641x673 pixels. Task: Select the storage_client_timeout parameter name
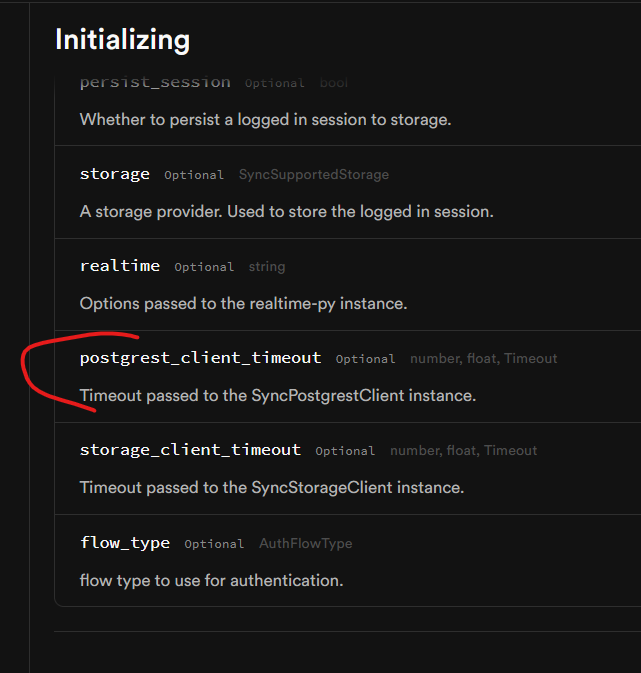pyautogui.click(x=190, y=450)
